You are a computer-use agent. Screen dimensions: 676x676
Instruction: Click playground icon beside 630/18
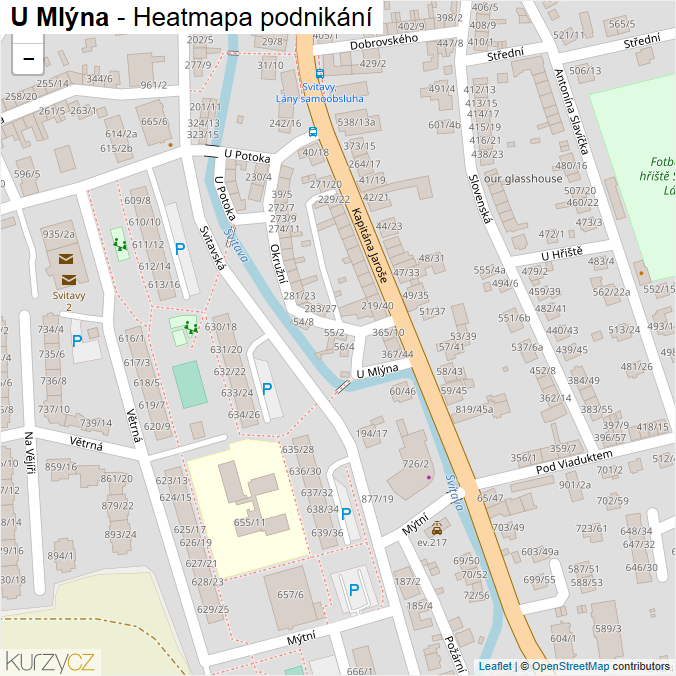[191, 328]
